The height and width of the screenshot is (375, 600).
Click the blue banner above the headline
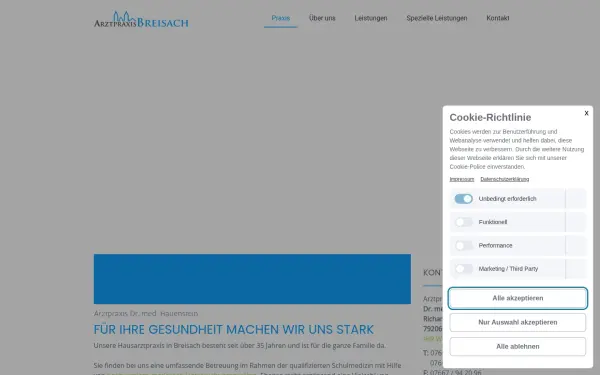click(x=252, y=279)
